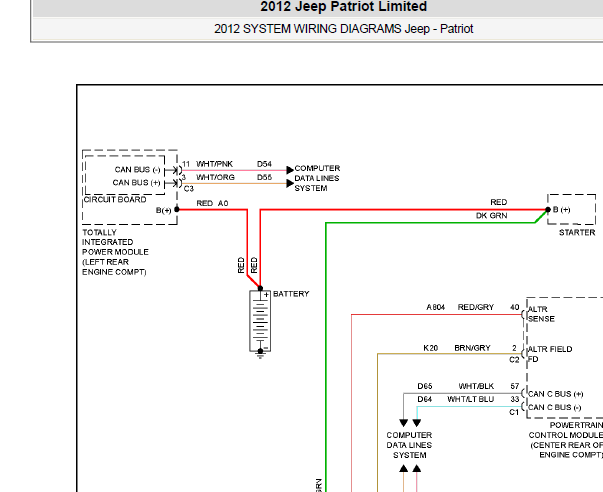This screenshot has width=603, height=492.
Task: Click the "C1" connector label
Action: [514, 412]
